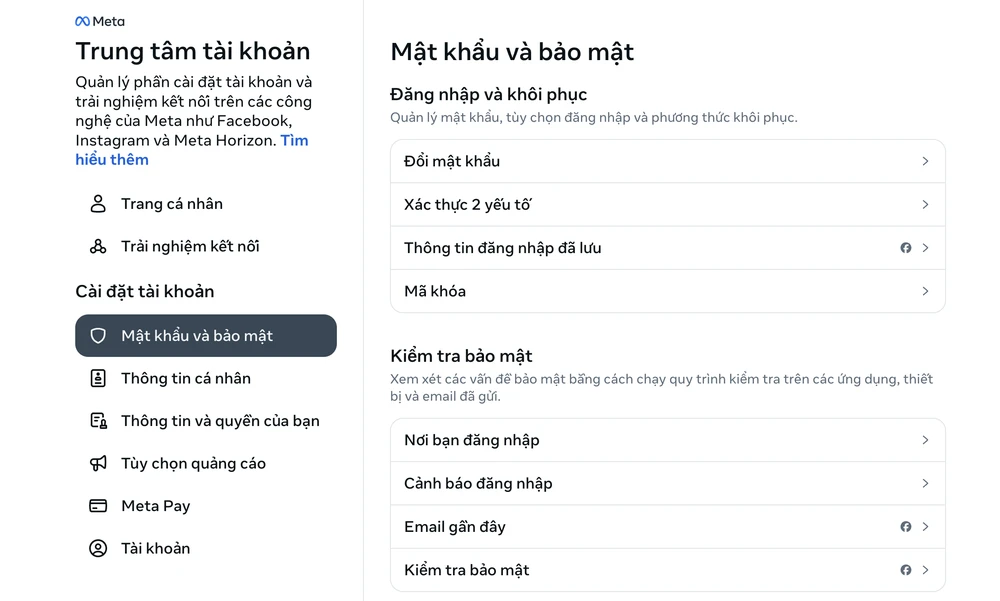This screenshot has width=1000, height=601.
Task: Open the Cảnh báo đăng nhập setting
Action: (667, 483)
